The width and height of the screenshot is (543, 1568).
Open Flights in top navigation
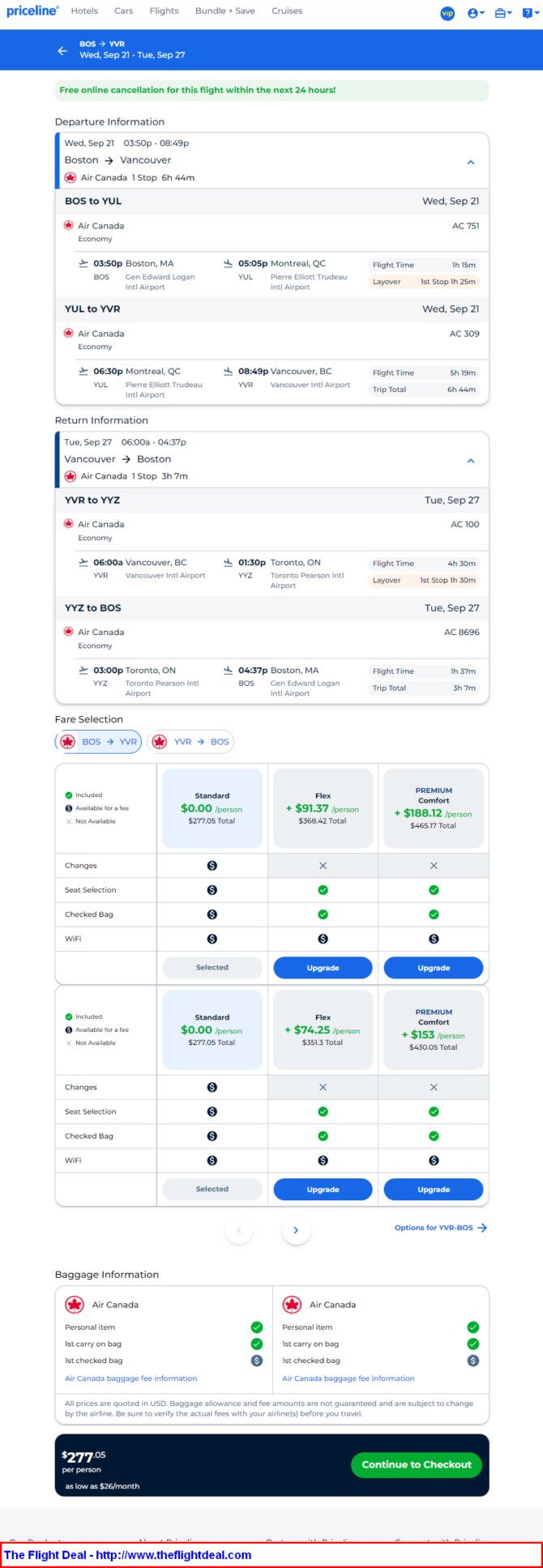[164, 11]
